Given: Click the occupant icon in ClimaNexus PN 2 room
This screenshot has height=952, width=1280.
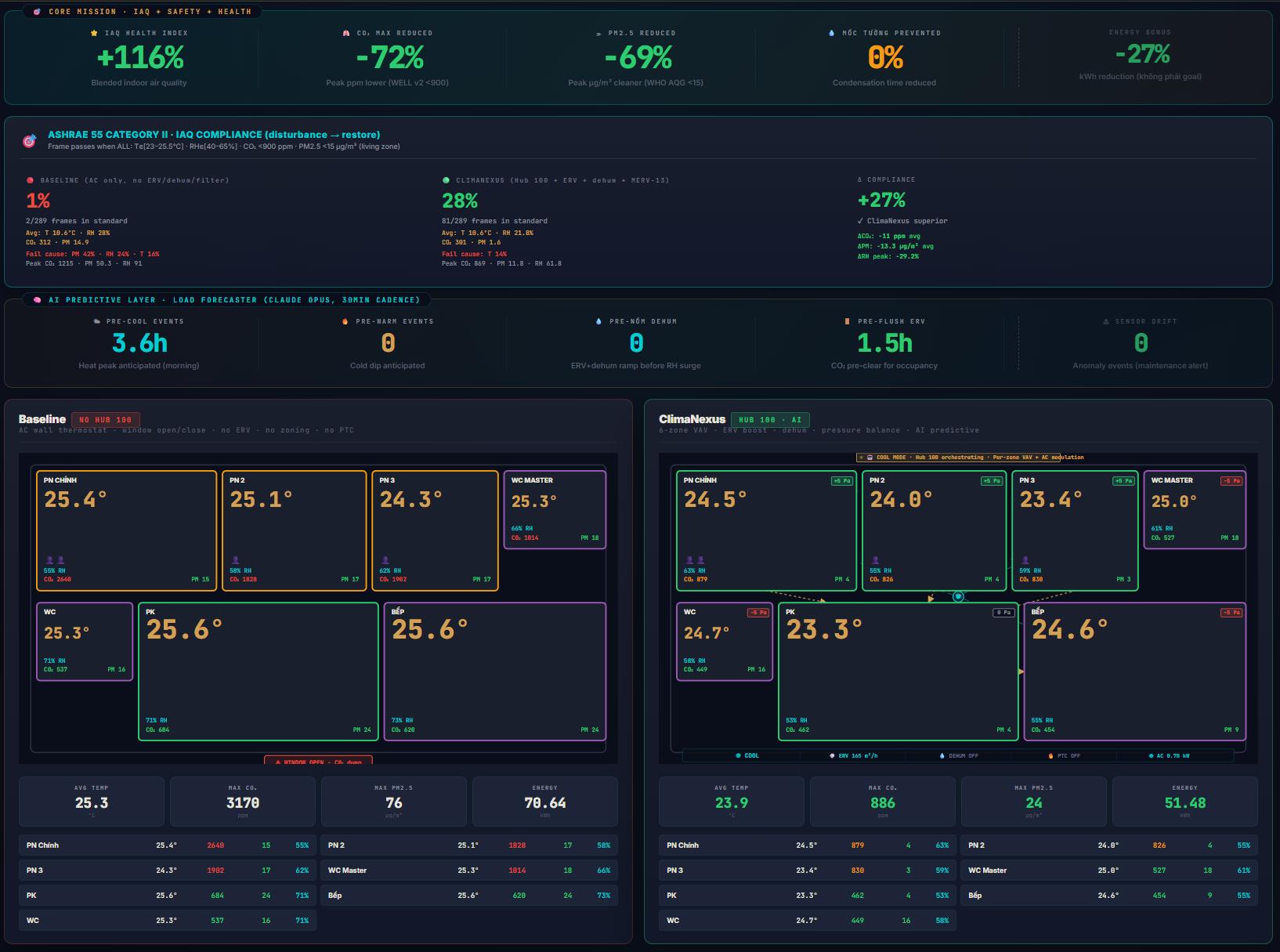Looking at the screenshot, I should pyautogui.click(x=875, y=560).
